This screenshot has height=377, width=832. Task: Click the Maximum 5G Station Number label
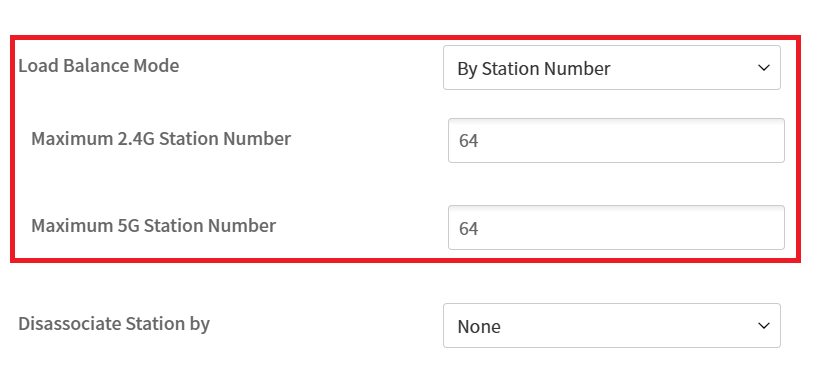[x=153, y=226]
